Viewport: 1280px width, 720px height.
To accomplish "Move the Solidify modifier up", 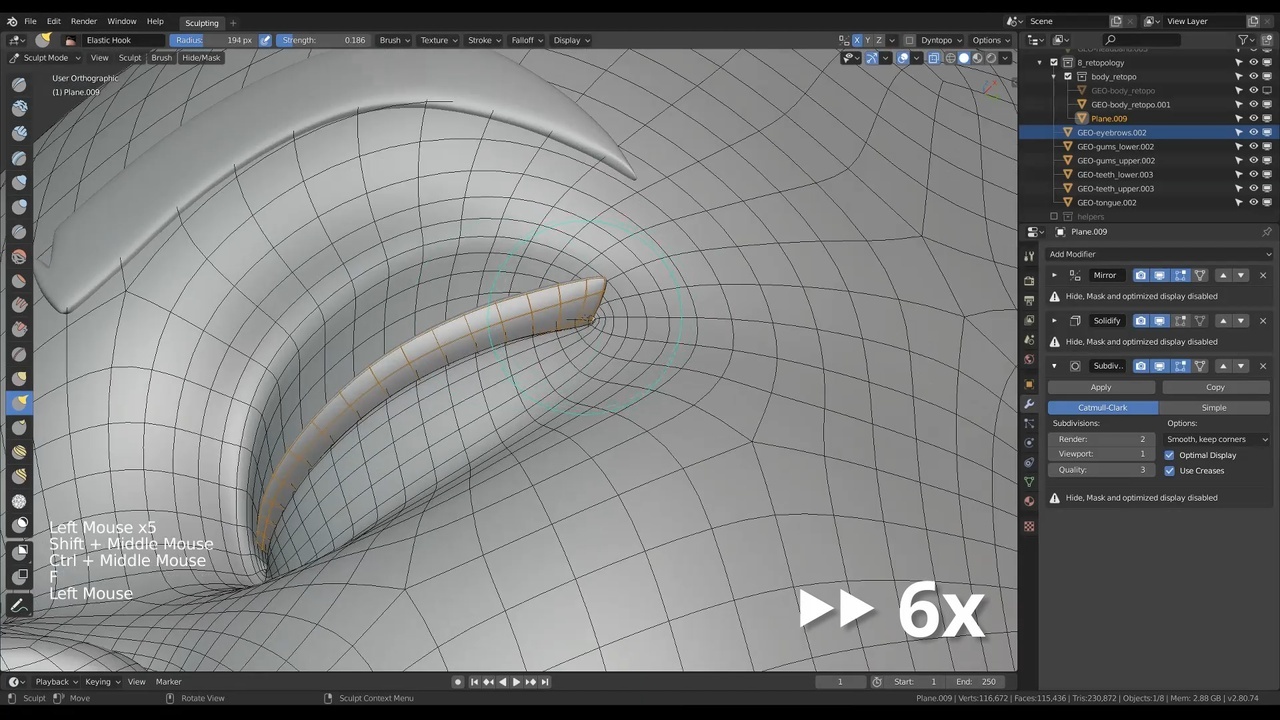I will [x=1223, y=321].
